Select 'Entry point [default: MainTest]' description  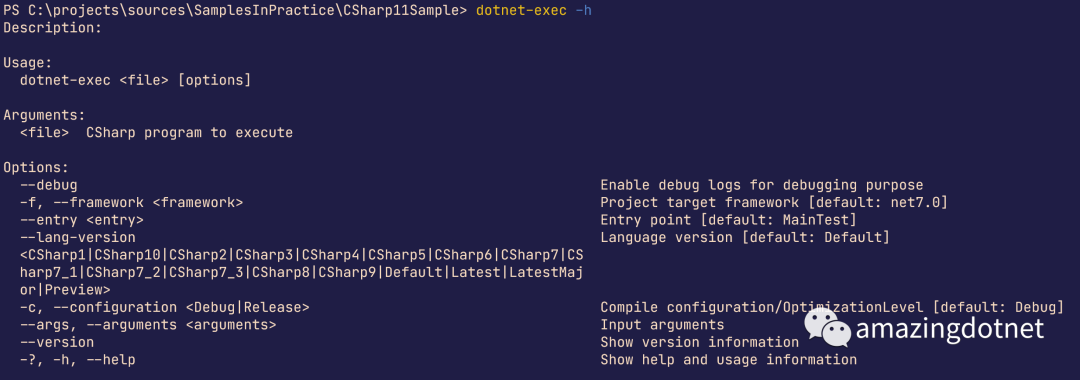point(729,220)
